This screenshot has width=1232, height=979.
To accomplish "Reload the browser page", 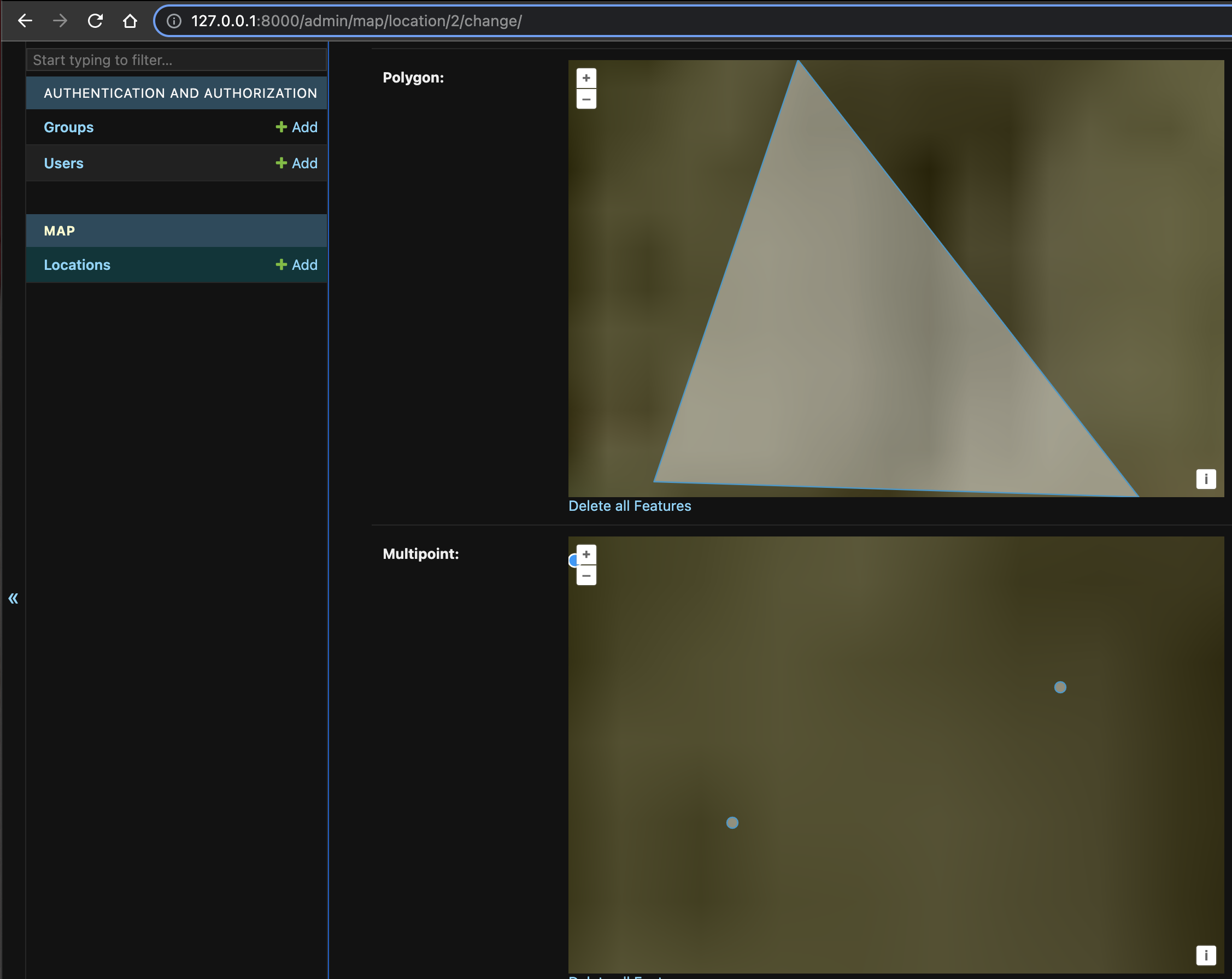I will pos(95,21).
